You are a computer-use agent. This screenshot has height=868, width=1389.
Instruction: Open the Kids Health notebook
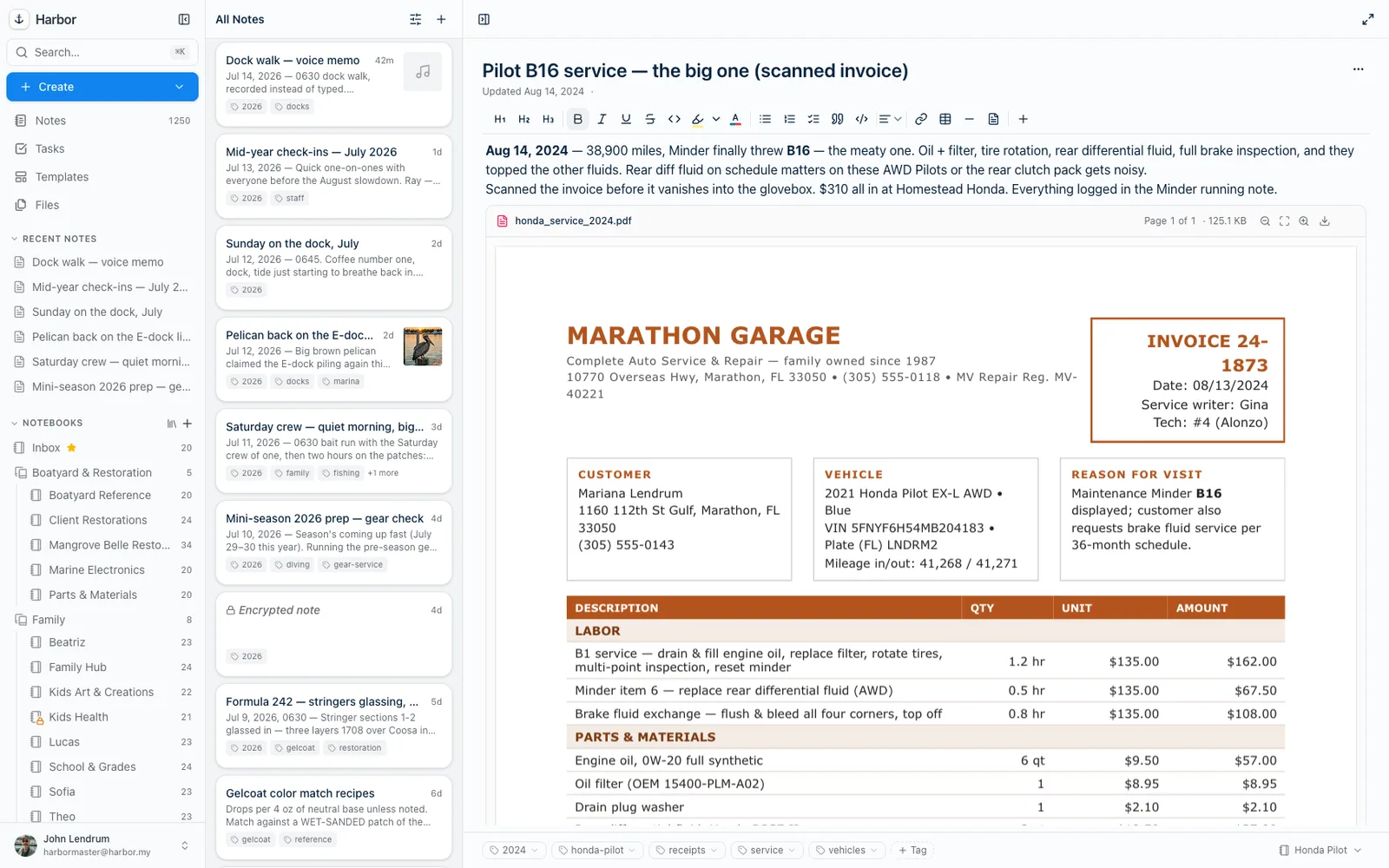pyautogui.click(x=109, y=717)
